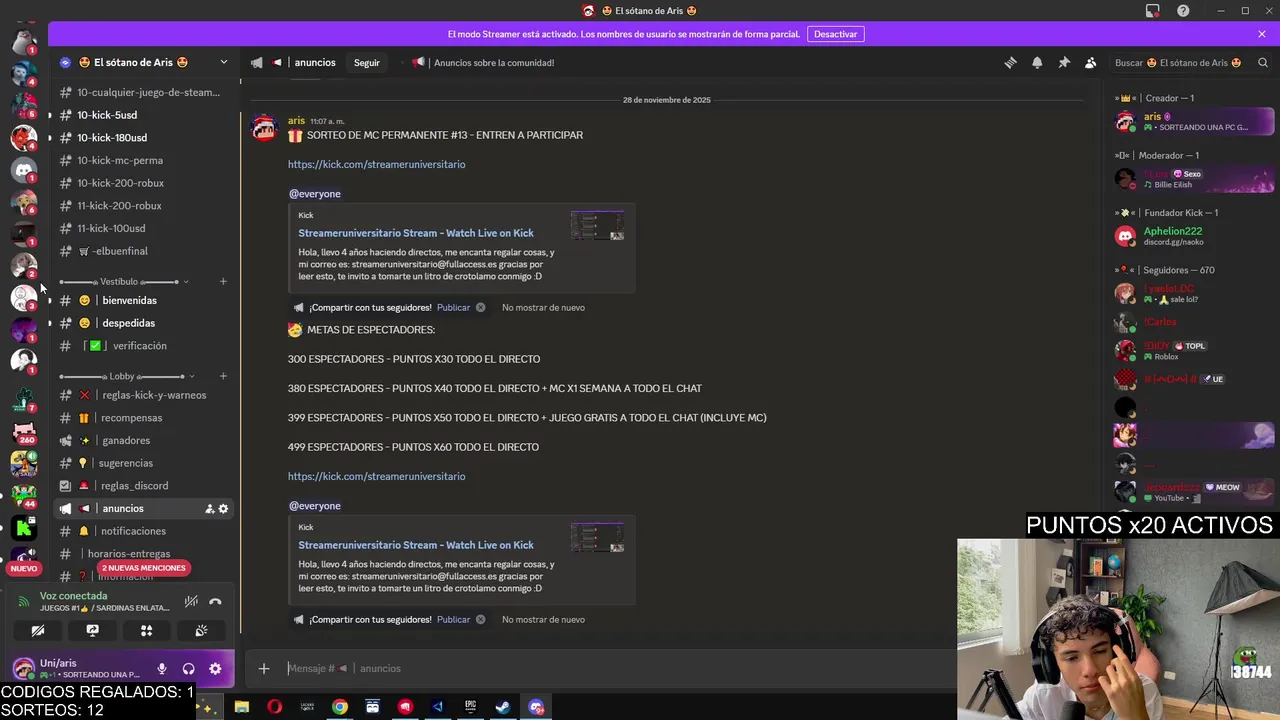Open notification settings bell icon
Image resolution: width=1280 pixels, height=720 pixels.
pos(1037,62)
